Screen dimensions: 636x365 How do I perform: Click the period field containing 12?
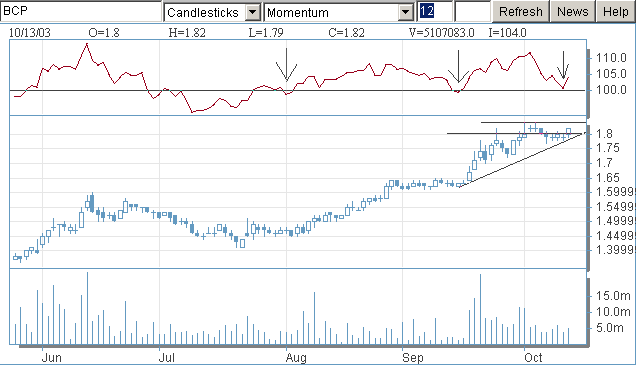coord(435,11)
